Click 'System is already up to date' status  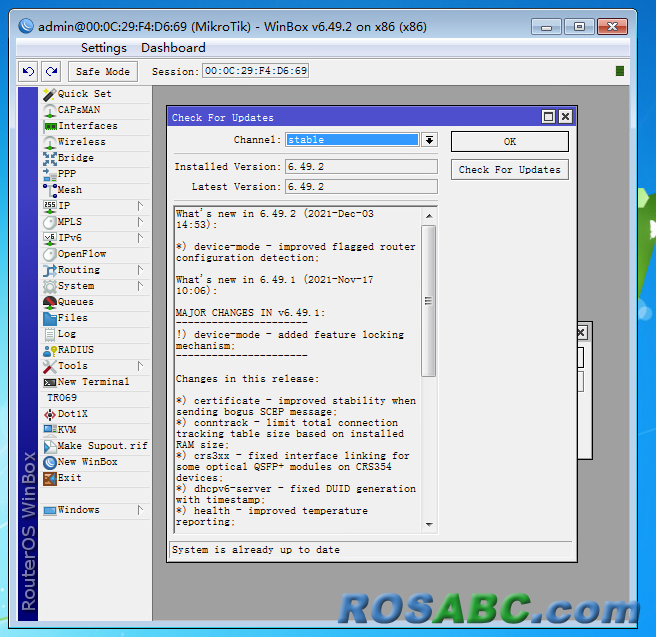pyautogui.click(x=256, y=550)
